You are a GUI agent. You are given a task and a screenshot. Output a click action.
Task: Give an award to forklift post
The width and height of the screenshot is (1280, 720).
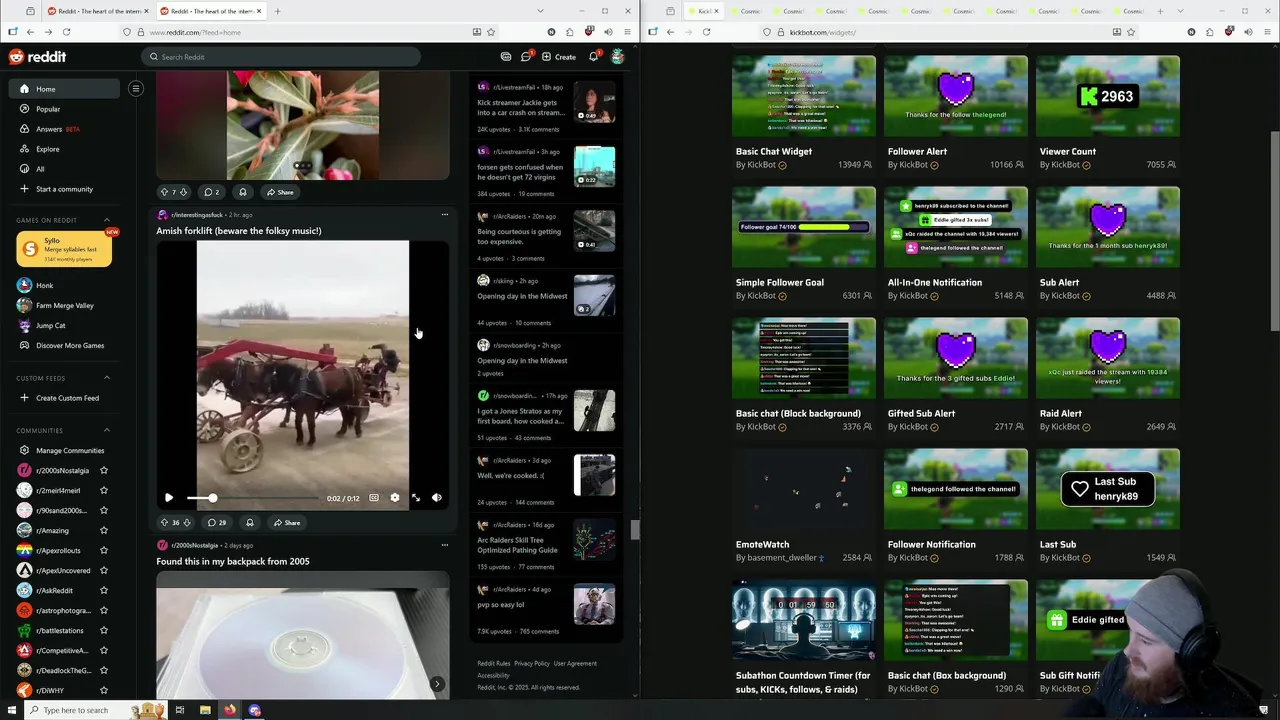(x=250, y=522)
